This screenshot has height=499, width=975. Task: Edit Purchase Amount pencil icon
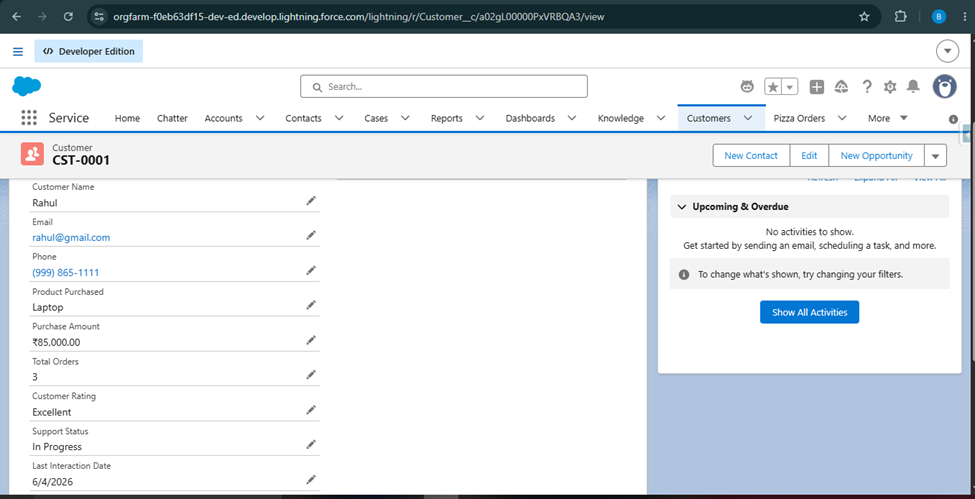click(311, 340)
